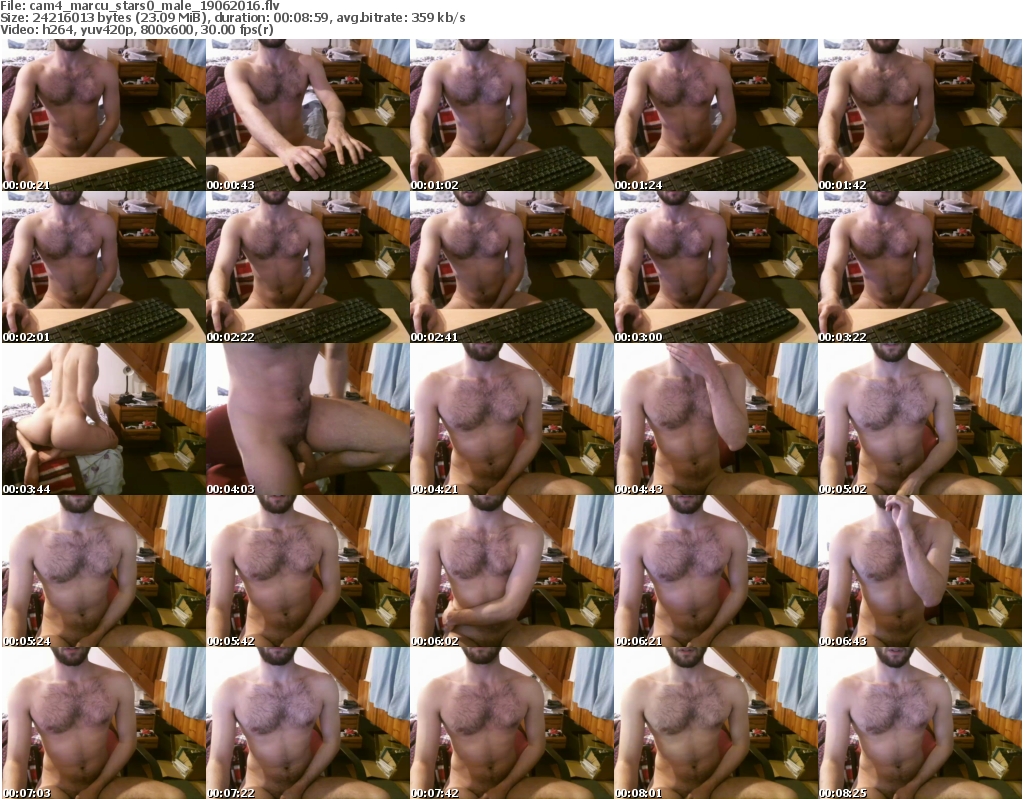Choose the frame at timestamp 00:02:22

(x=308, y=267)
